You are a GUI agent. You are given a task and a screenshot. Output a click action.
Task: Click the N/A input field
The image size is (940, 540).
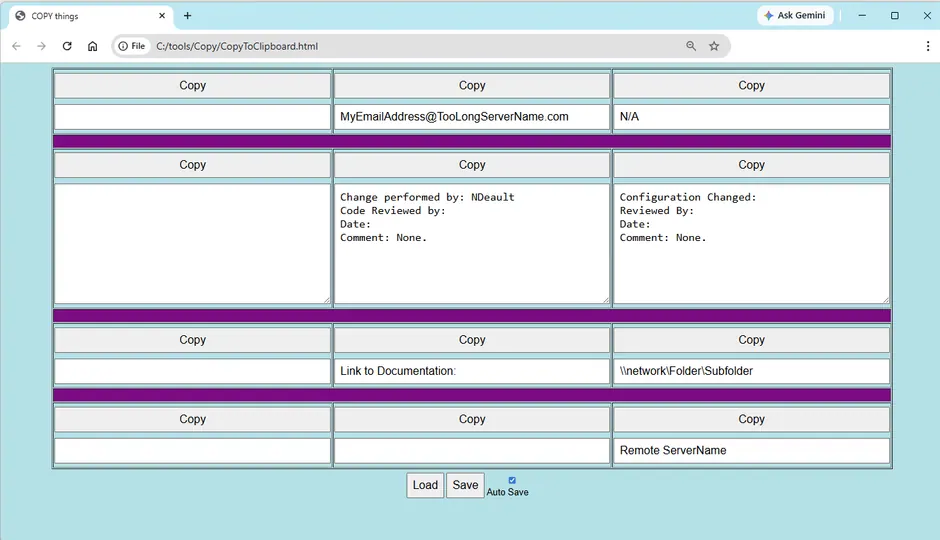[x=751, y=117]
